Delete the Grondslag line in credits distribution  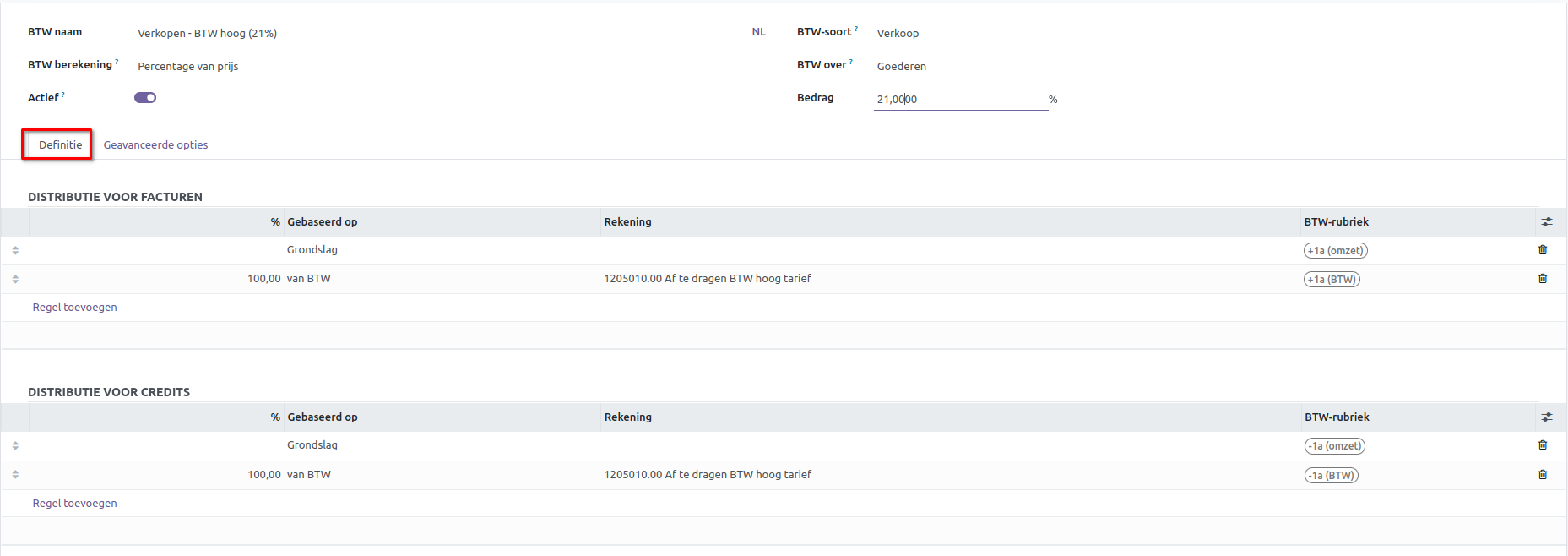(1543, 445)
